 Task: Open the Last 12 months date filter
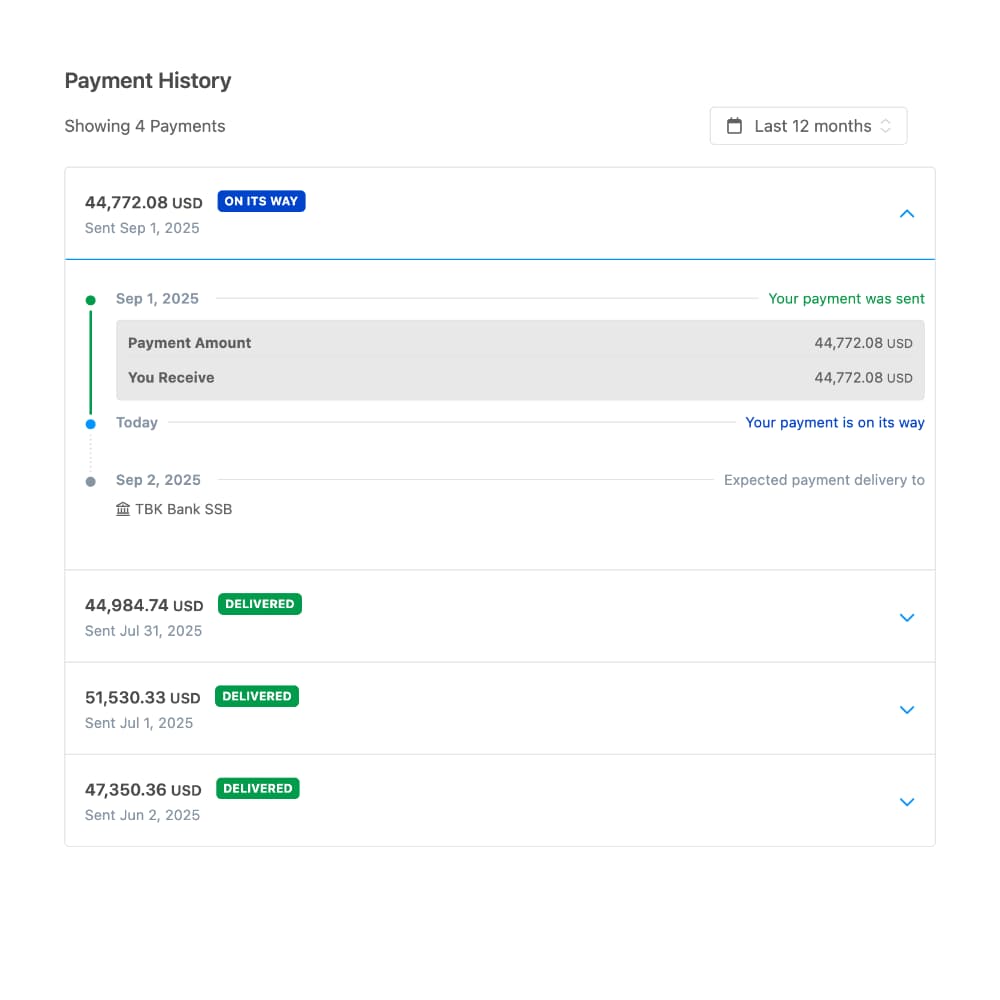tap(808, 126)
